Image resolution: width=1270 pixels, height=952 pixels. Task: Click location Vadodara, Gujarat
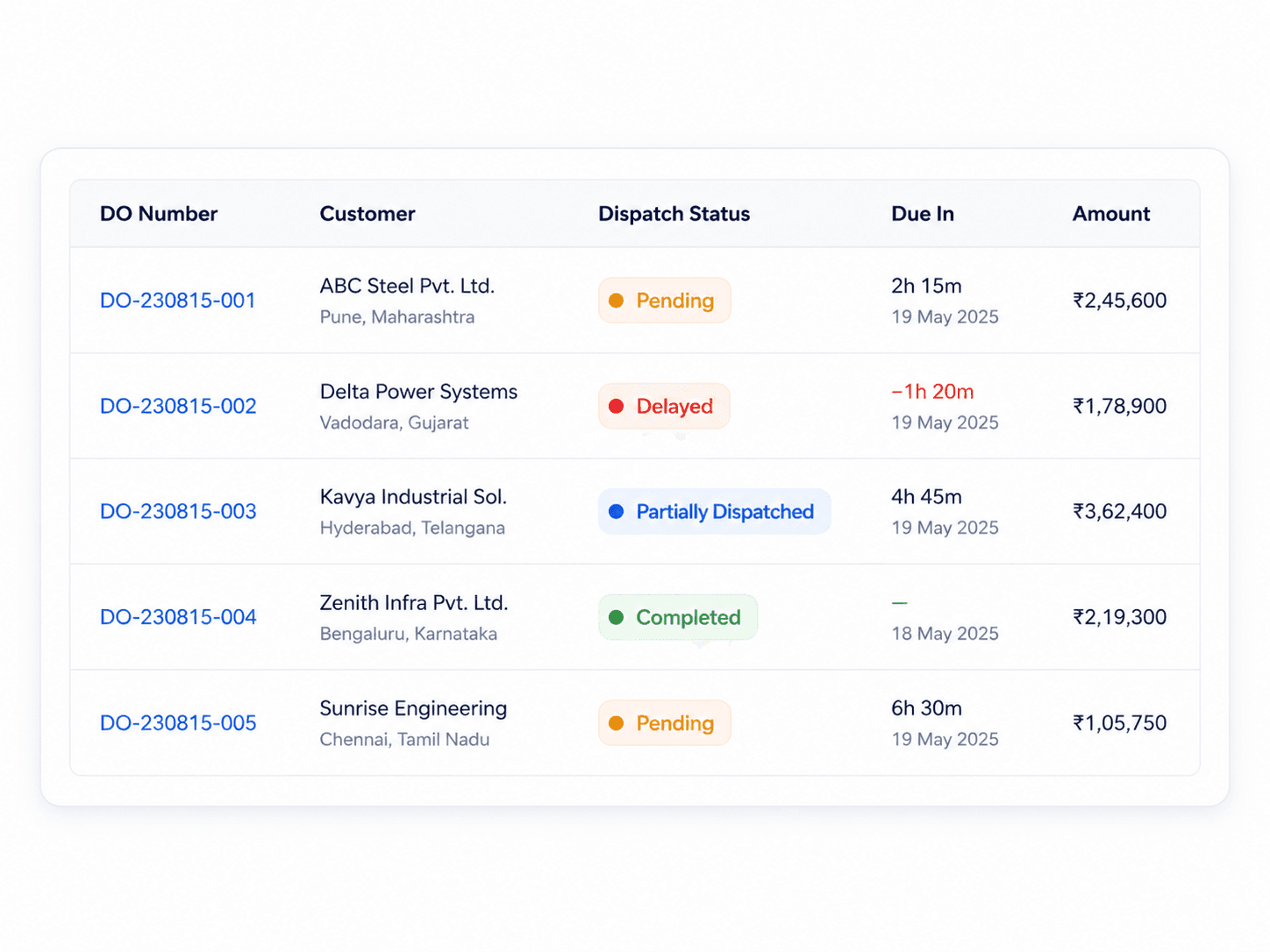click(394, 423)
